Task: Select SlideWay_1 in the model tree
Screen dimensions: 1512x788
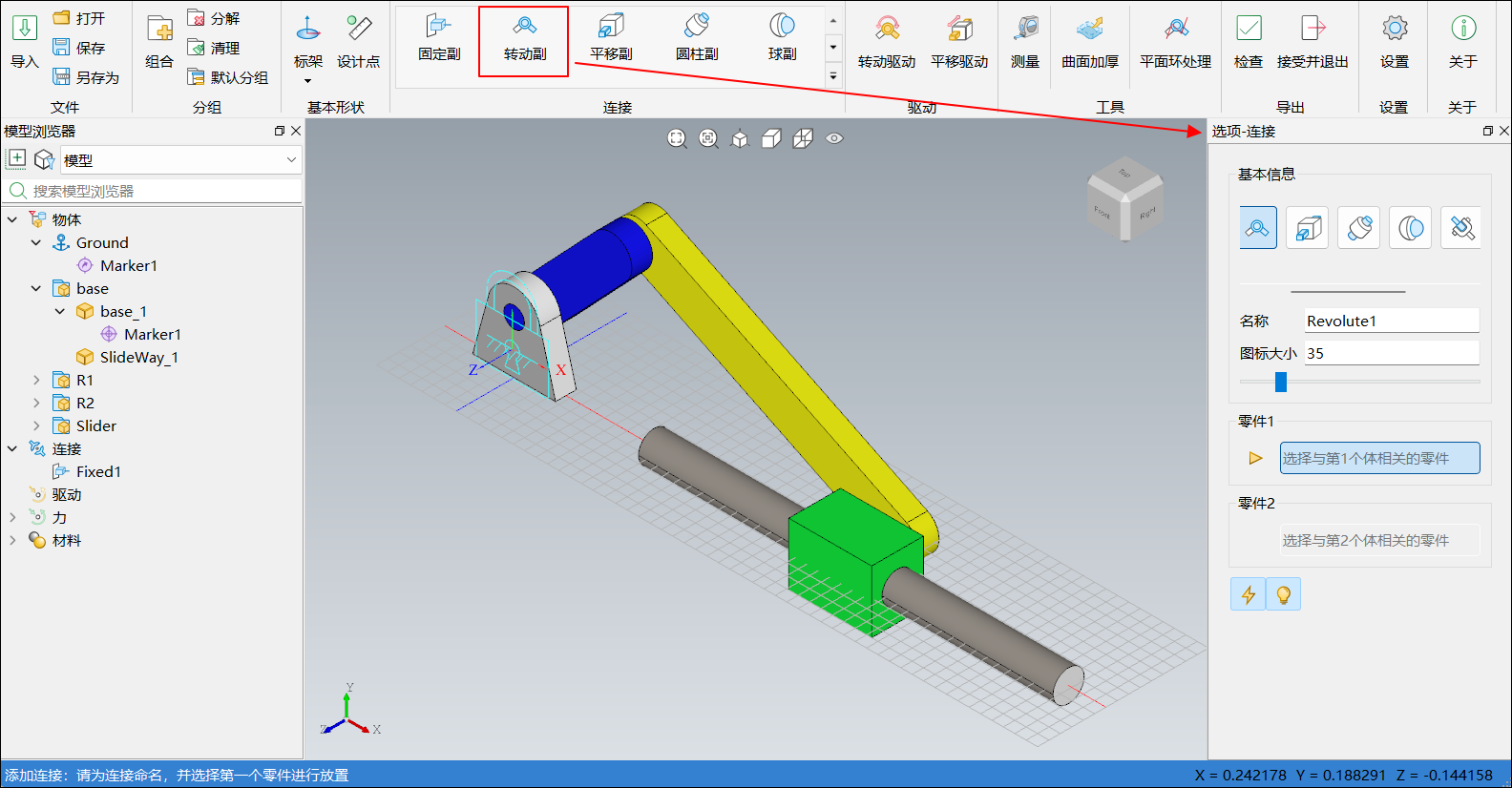Action: [x=138, y=357]
